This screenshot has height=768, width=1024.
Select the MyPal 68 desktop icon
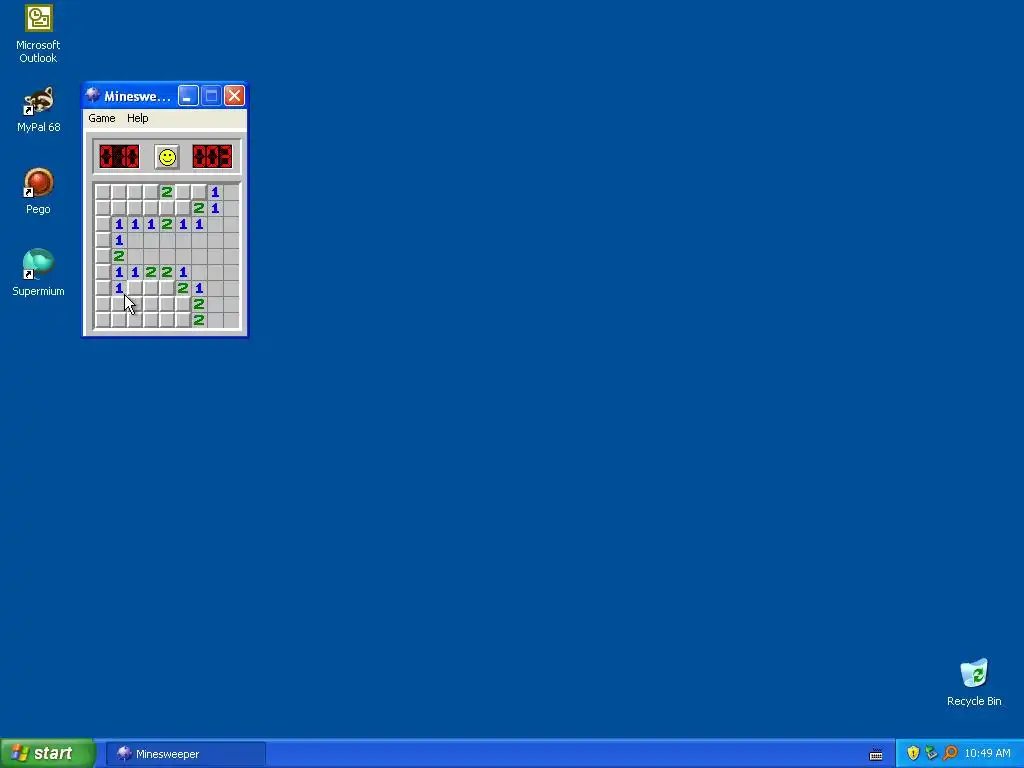click(38, 110)
